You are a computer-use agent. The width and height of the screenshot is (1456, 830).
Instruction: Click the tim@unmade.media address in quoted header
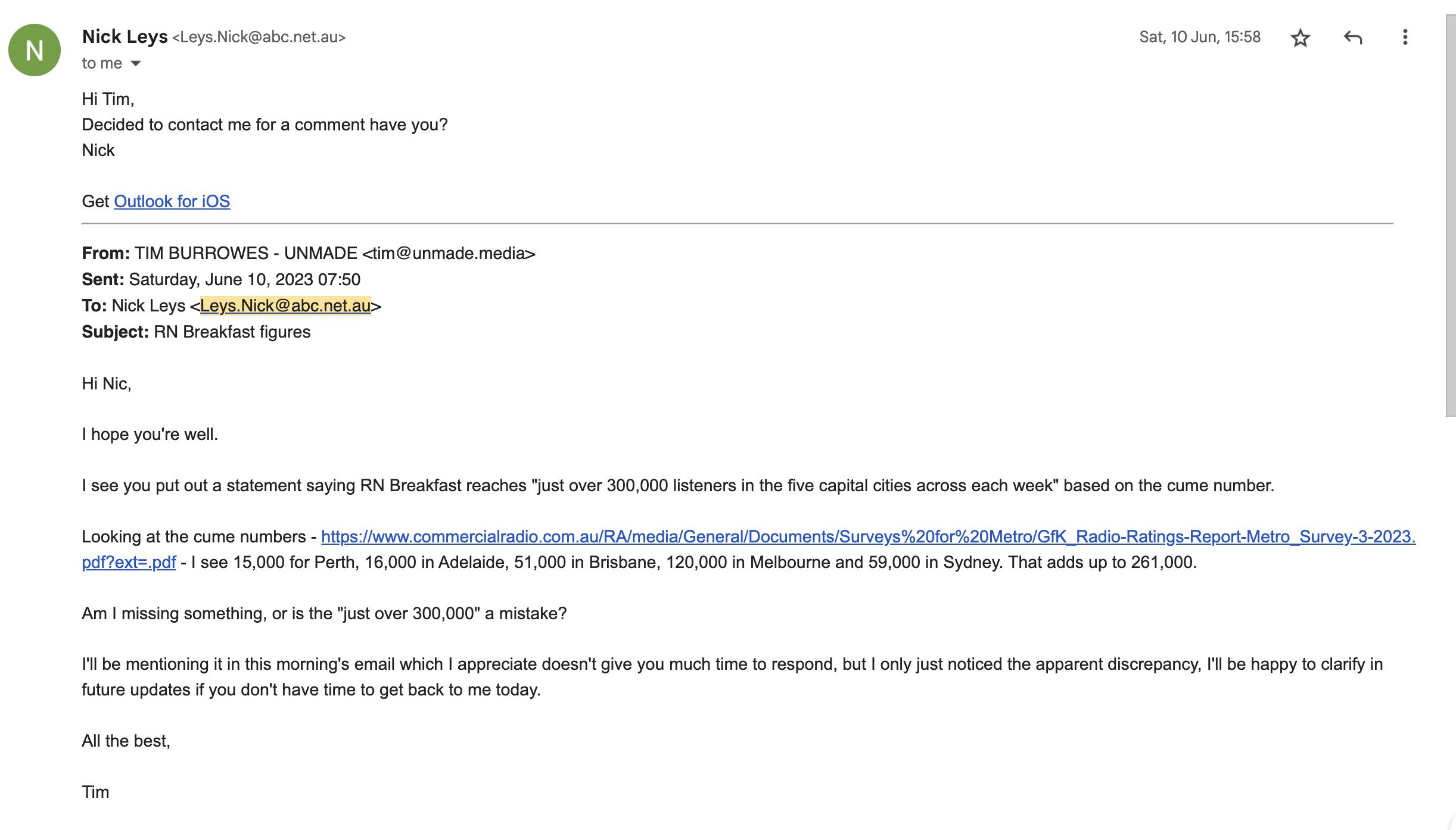click(x=453, y=254)
